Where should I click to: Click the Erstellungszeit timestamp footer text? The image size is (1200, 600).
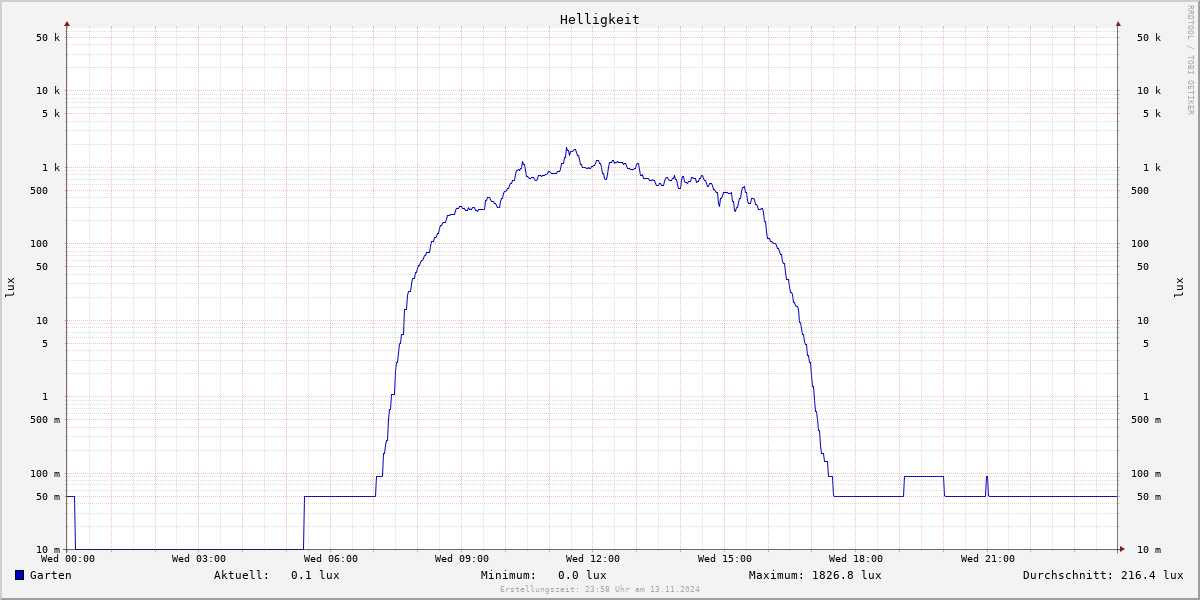pyautogui.click(x=600, y=589)
